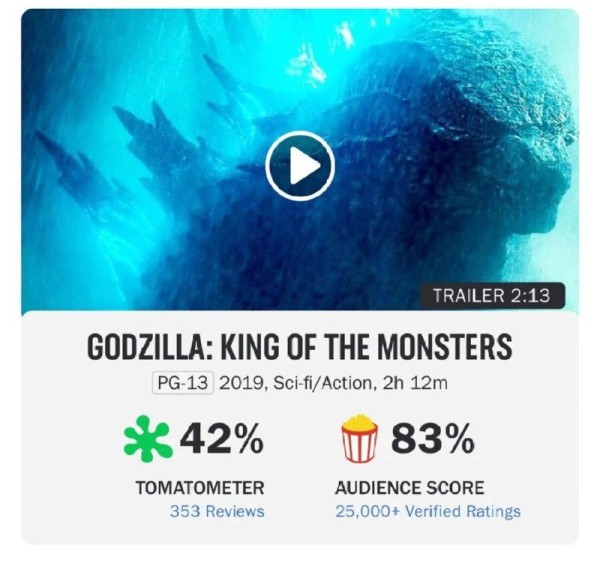
Task: Click the percent sign beside 42
Action: tap(247, 439)
